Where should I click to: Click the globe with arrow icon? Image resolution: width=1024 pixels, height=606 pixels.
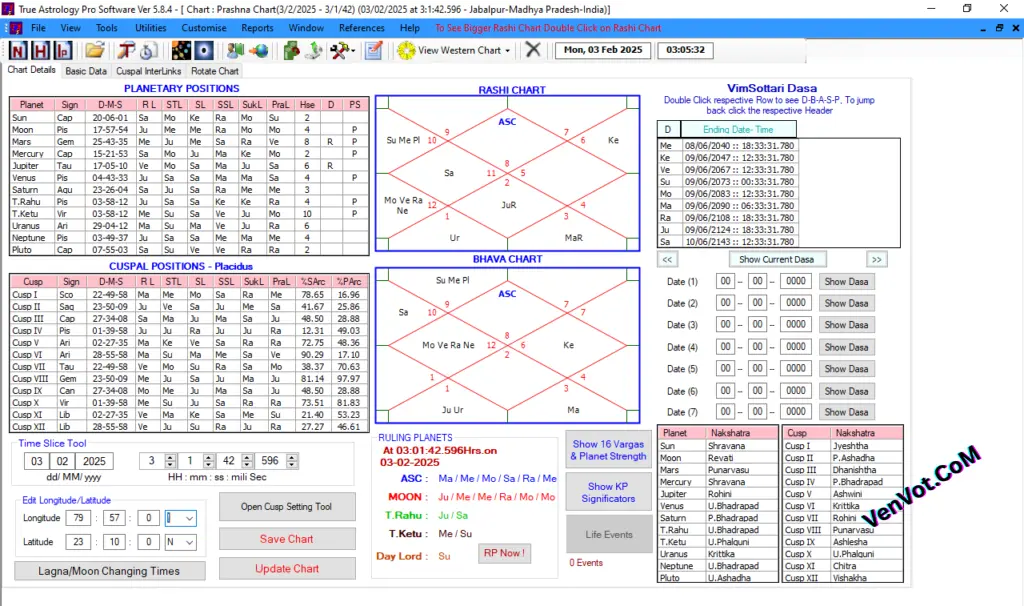point(259,50)
